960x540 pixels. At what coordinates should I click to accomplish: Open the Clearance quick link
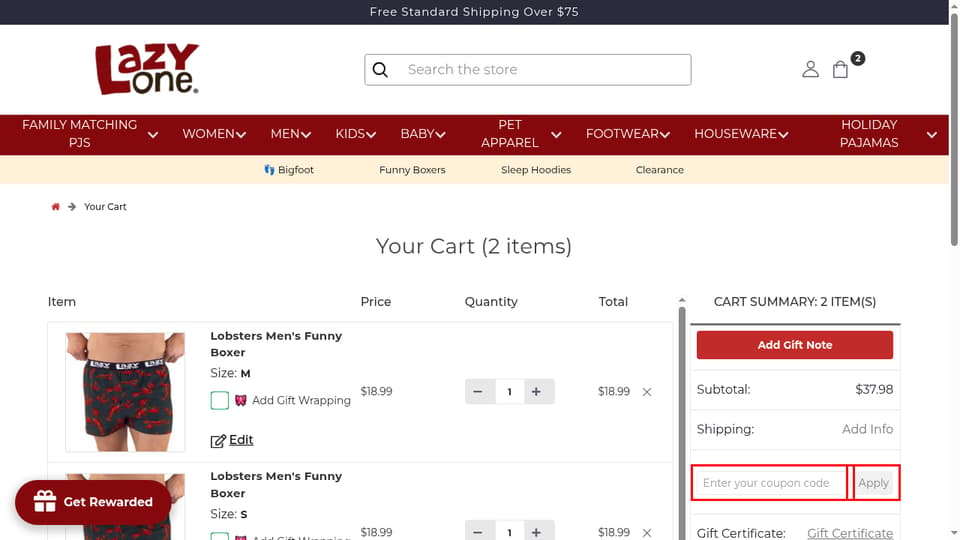659,170
